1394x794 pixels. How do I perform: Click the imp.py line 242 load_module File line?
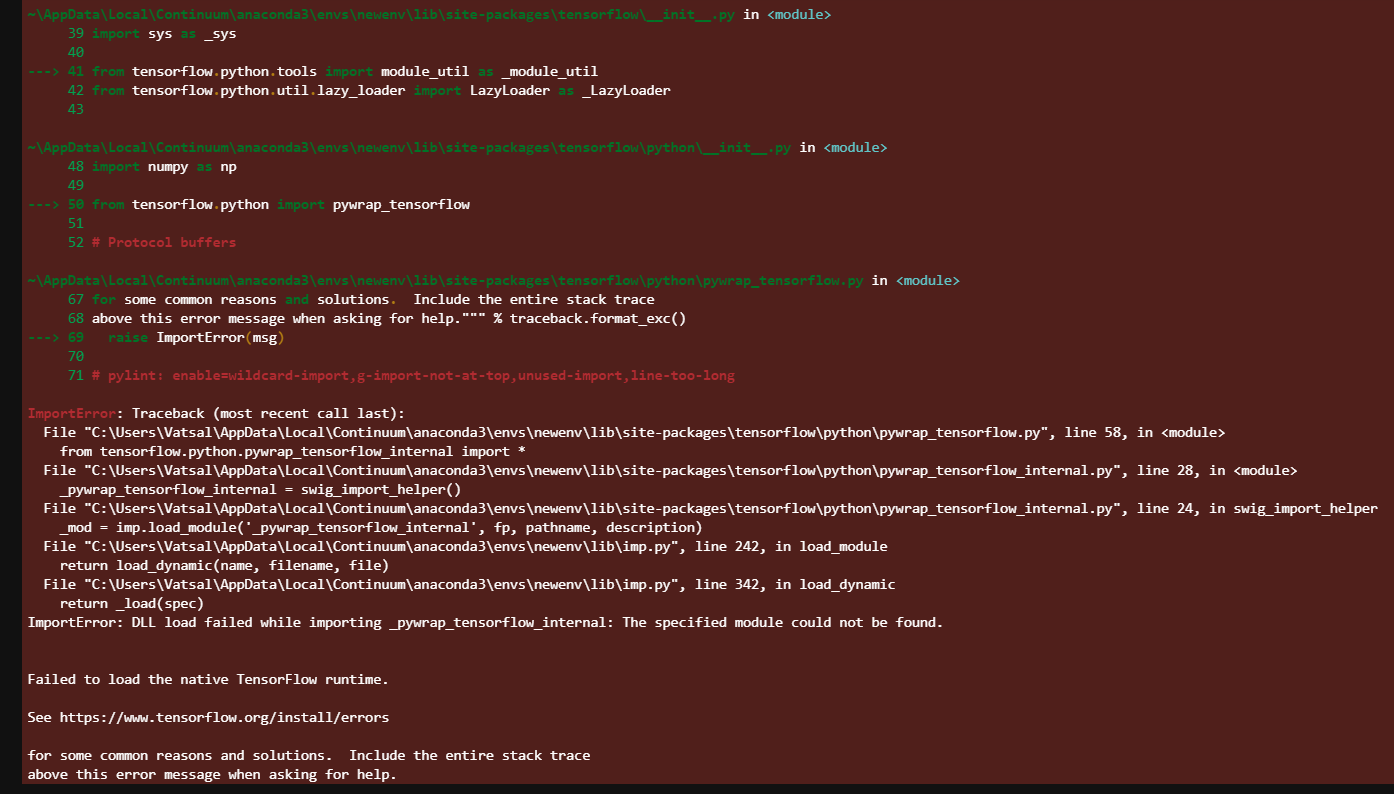pos(466,547)
